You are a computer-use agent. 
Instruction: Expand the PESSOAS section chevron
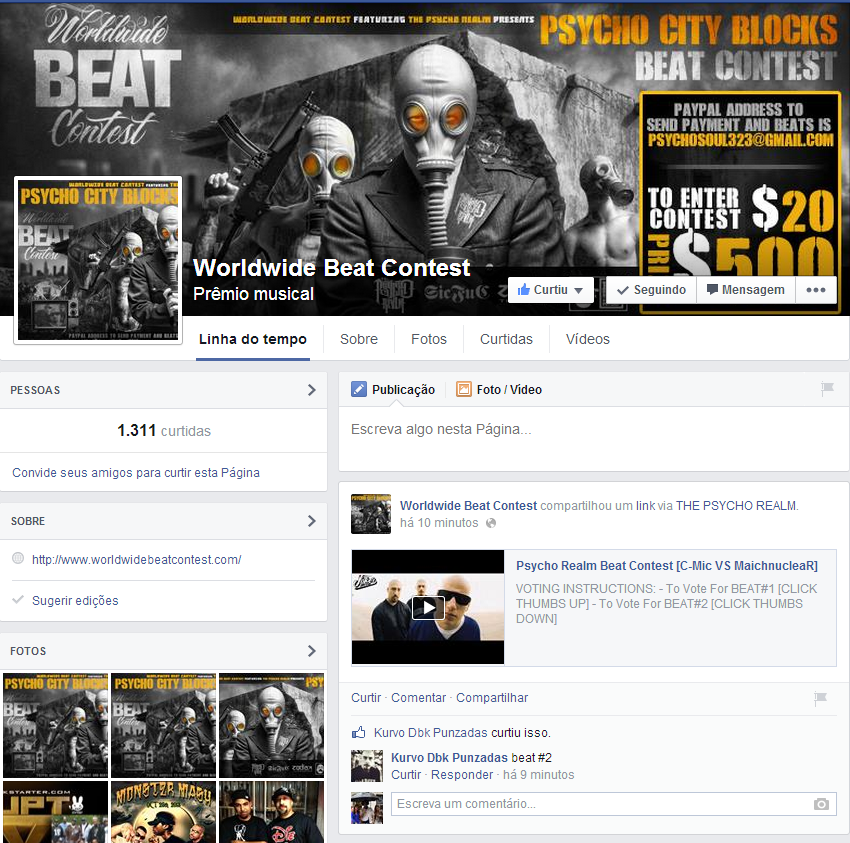(312, 390)
